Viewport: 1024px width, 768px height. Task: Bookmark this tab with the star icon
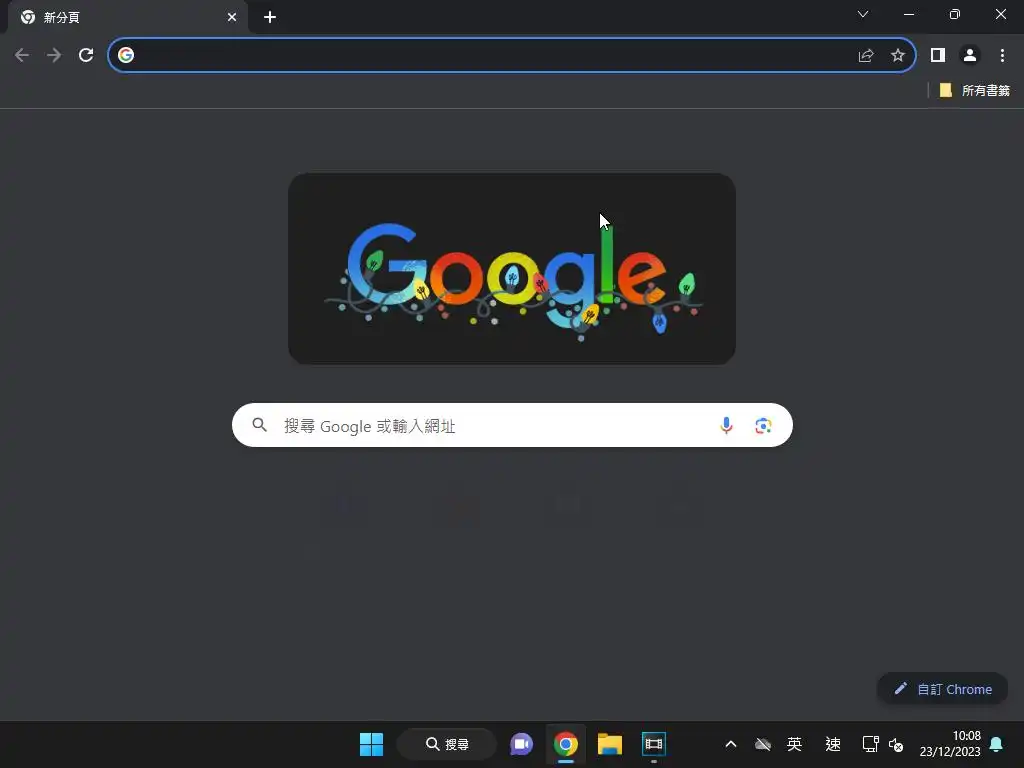pos(898,56)
